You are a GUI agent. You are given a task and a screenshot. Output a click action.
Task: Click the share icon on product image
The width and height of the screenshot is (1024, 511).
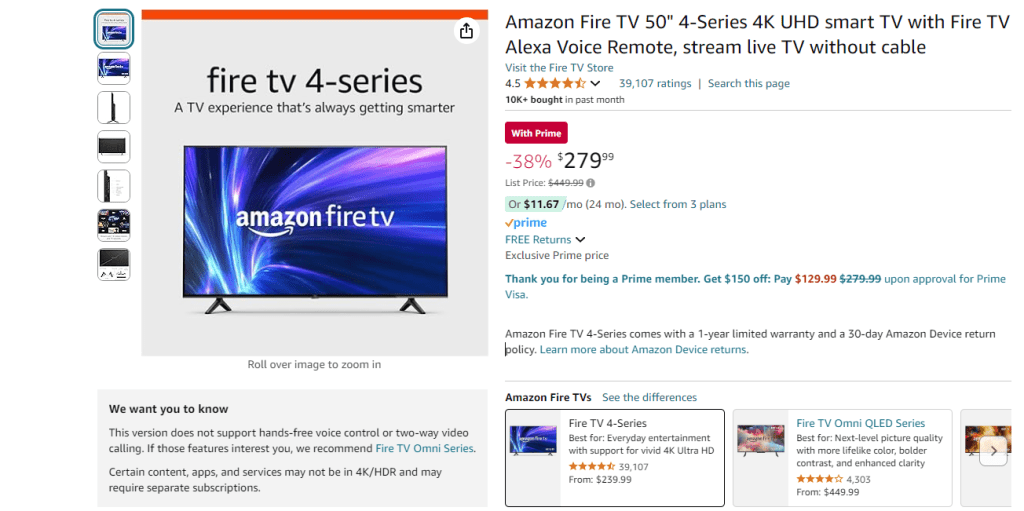466,31
